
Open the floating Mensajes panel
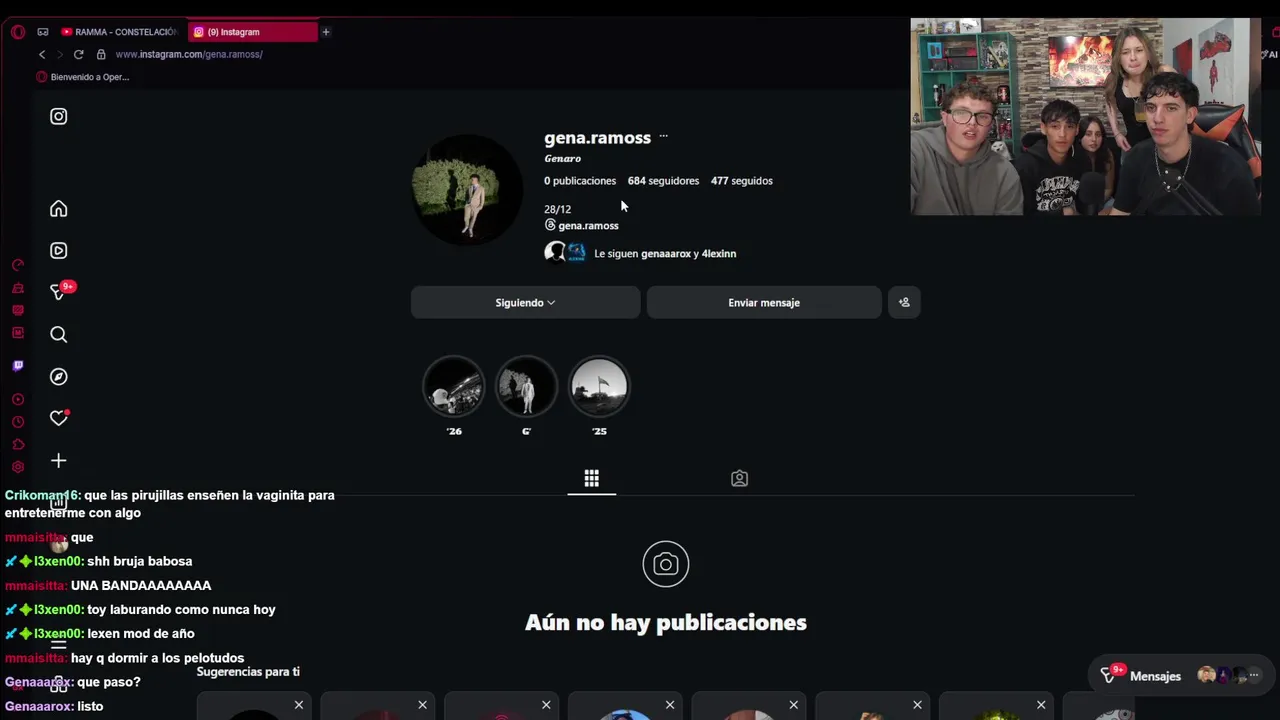click(x=1180, y=676)
